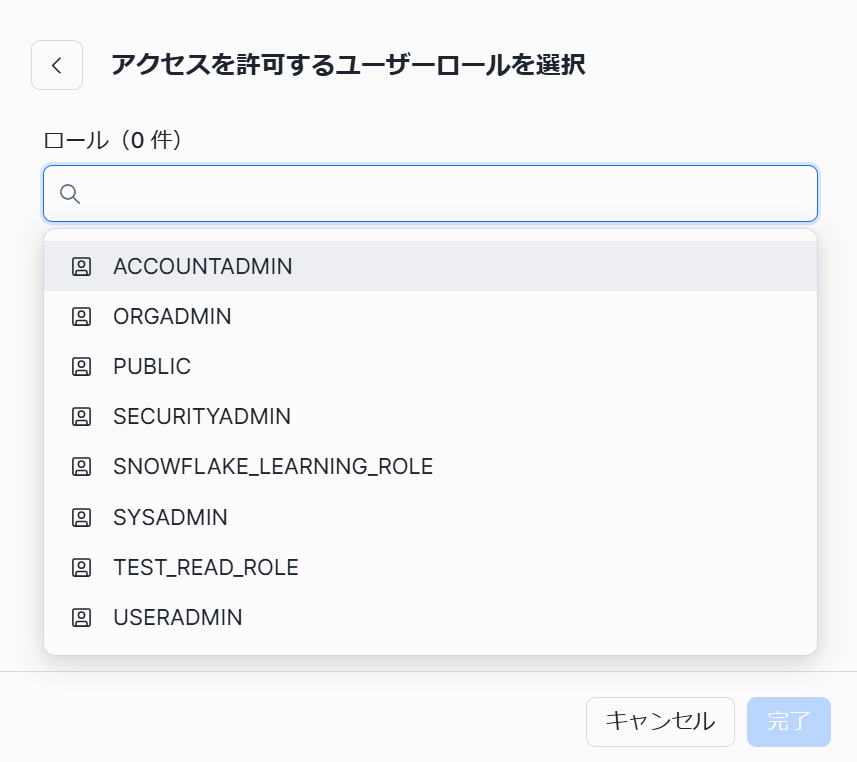Click the role icon beside ACCOUNTADMIN

81,266
